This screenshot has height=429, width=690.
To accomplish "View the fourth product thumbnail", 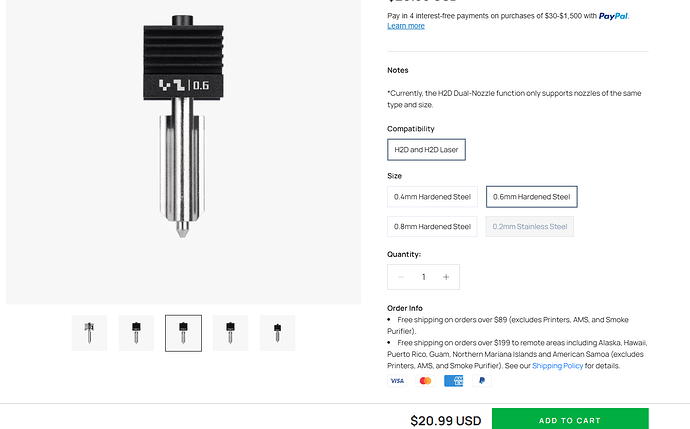I will coord(231,333).
